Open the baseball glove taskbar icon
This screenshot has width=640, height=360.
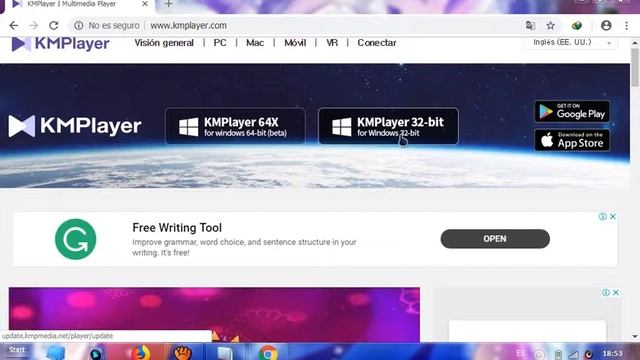pyautogui.click(x=183, y=352)
